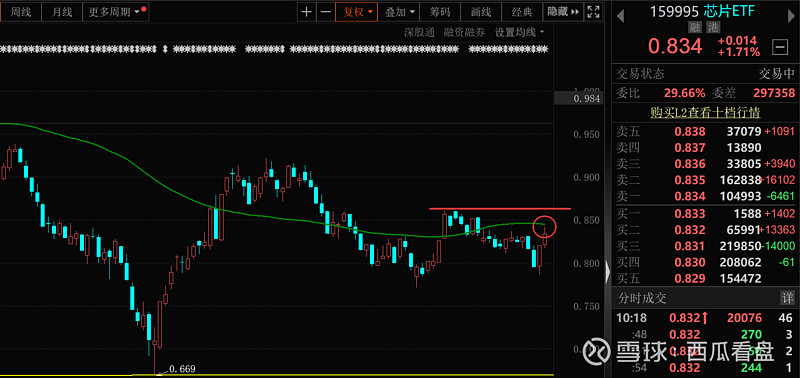The height and width of the screenshot is (378, 800).
Task: Open the 更多周期 period dropdown
Action: point(115,12)
